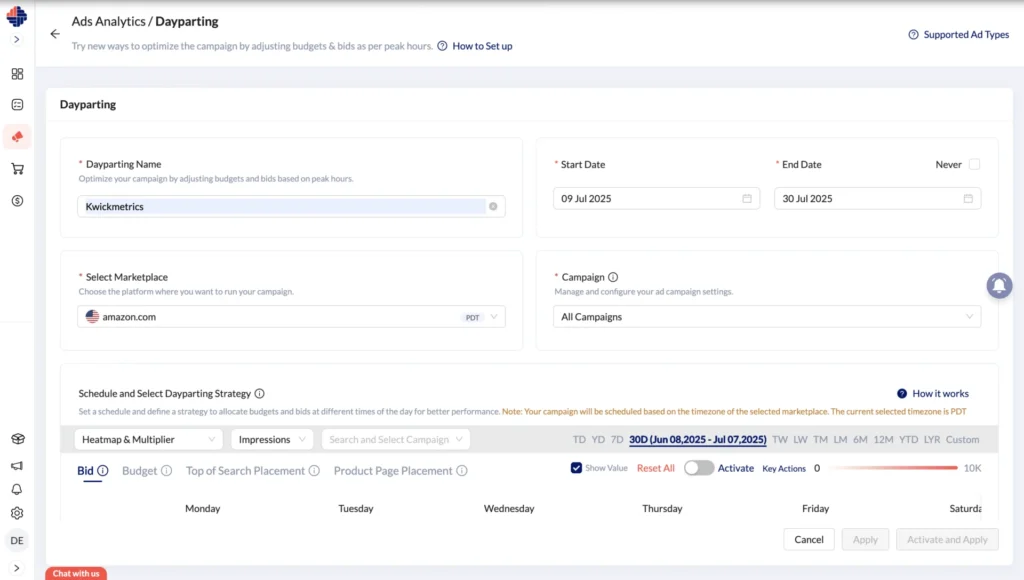Click the Cancel button
The image size is (1024, 580).
click(808, 540)
